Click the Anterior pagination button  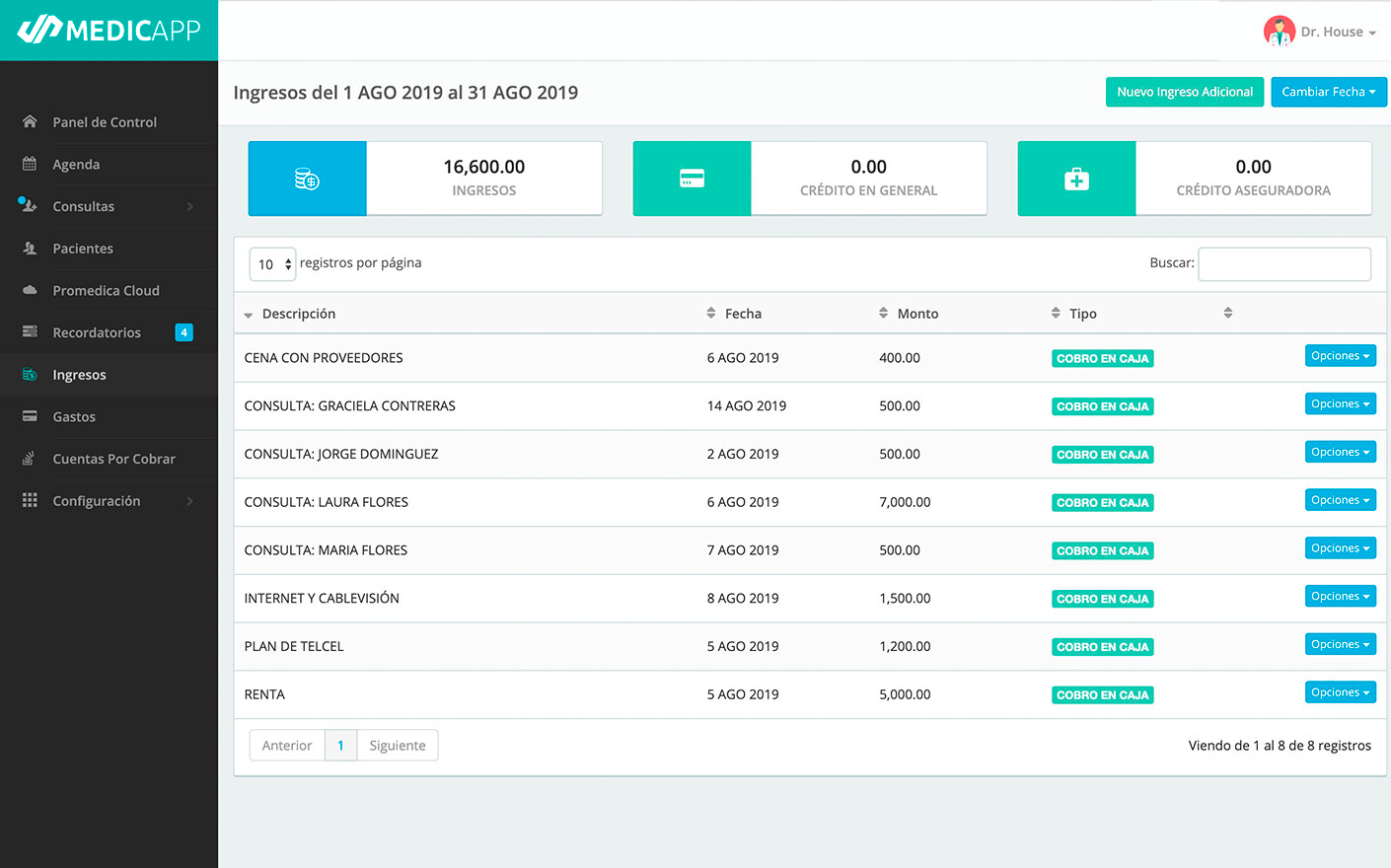[287, 746]
